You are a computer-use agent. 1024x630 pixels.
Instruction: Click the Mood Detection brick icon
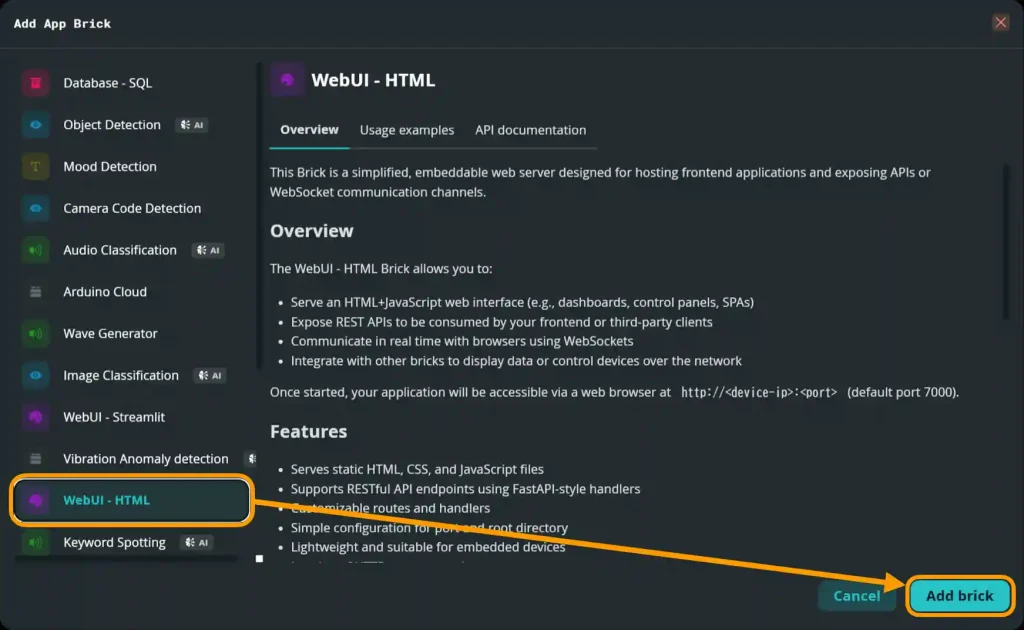coord(36,167)
